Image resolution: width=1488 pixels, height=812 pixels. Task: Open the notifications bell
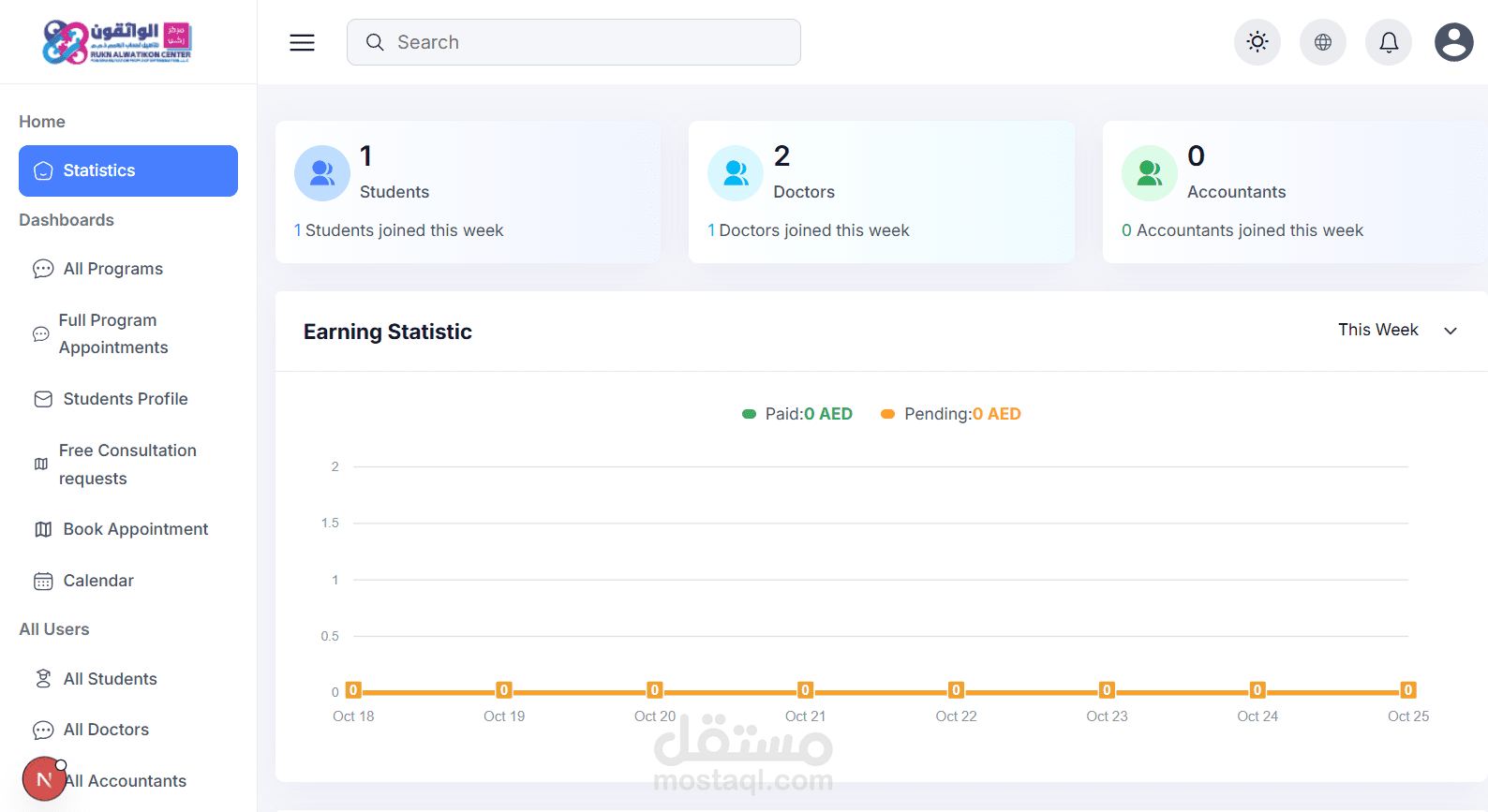(x=1388, y=42)
